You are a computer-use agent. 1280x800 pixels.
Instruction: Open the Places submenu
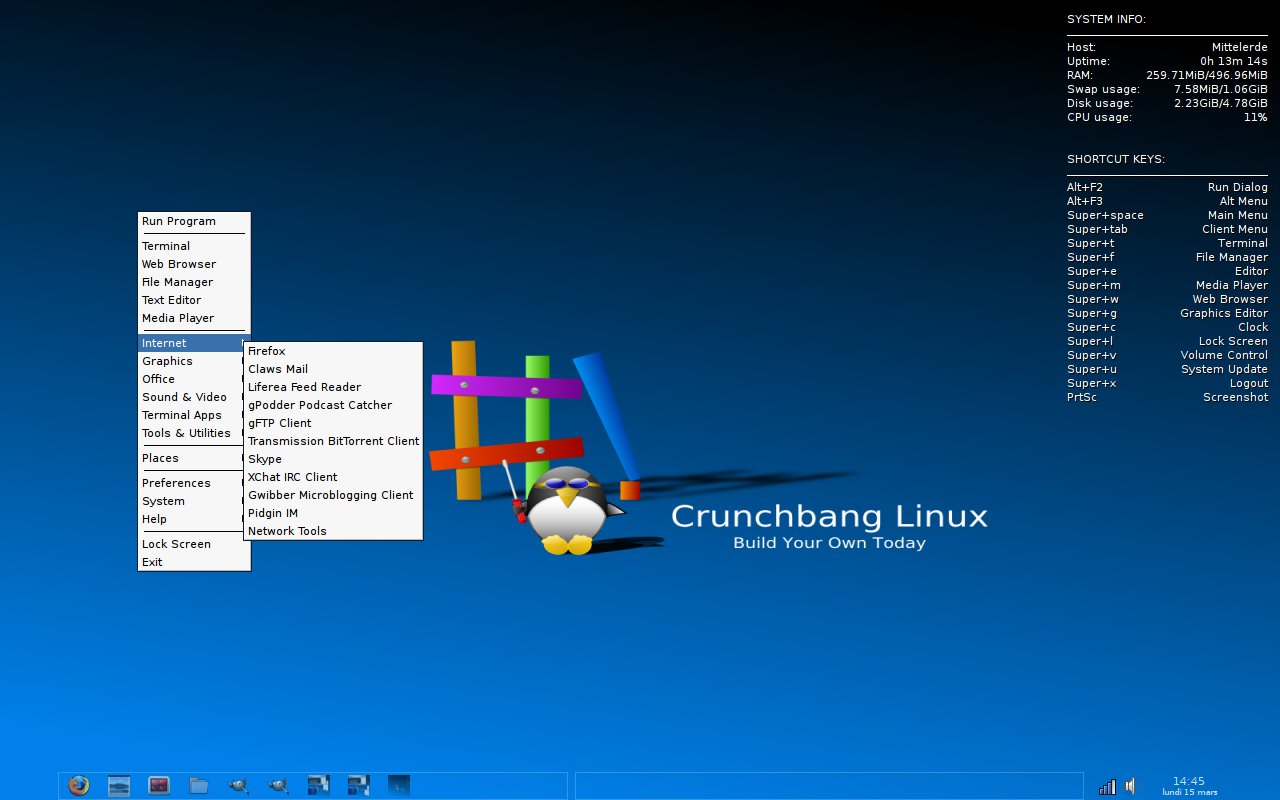[159, 458]
